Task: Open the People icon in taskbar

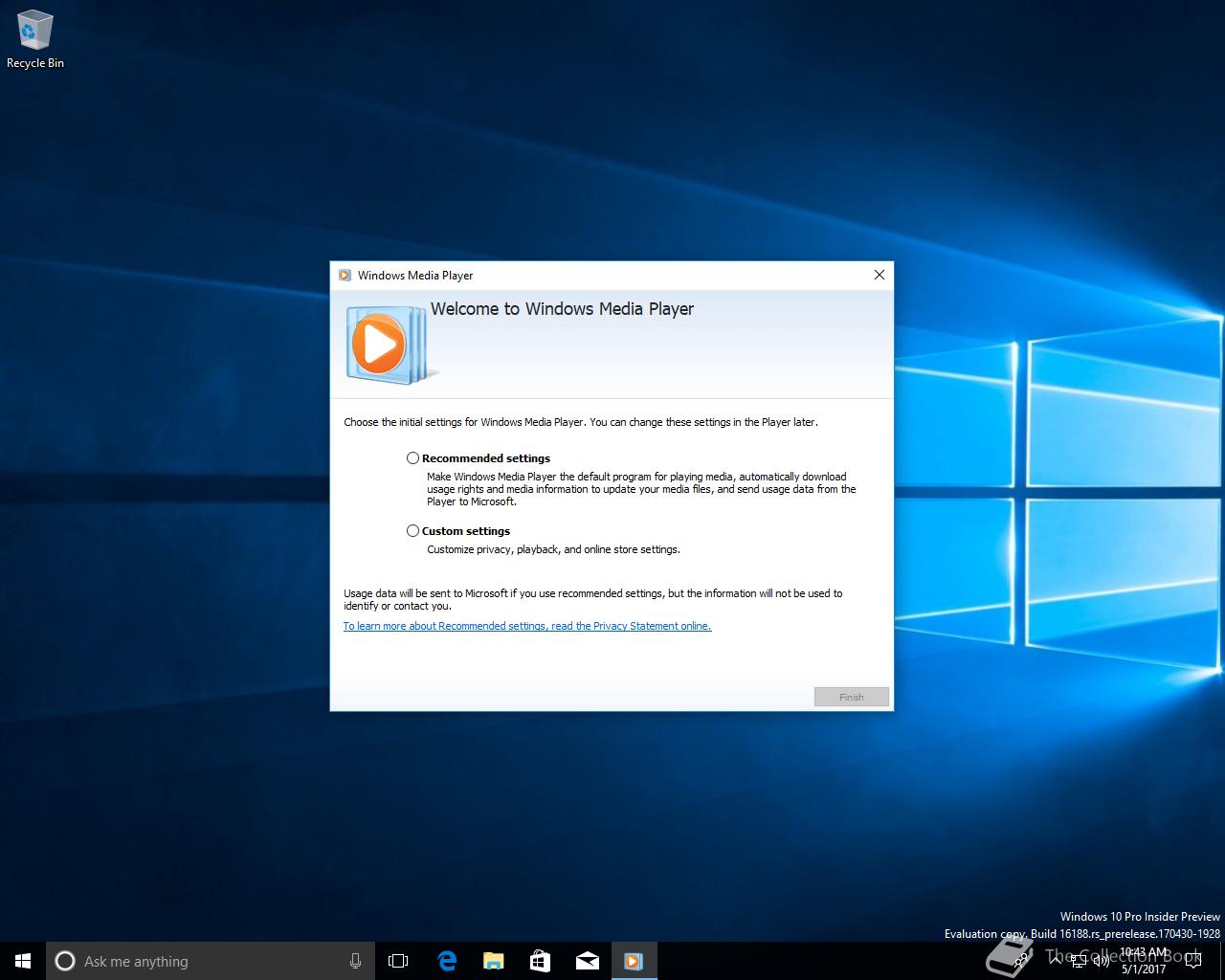Action: (1020, 961)
